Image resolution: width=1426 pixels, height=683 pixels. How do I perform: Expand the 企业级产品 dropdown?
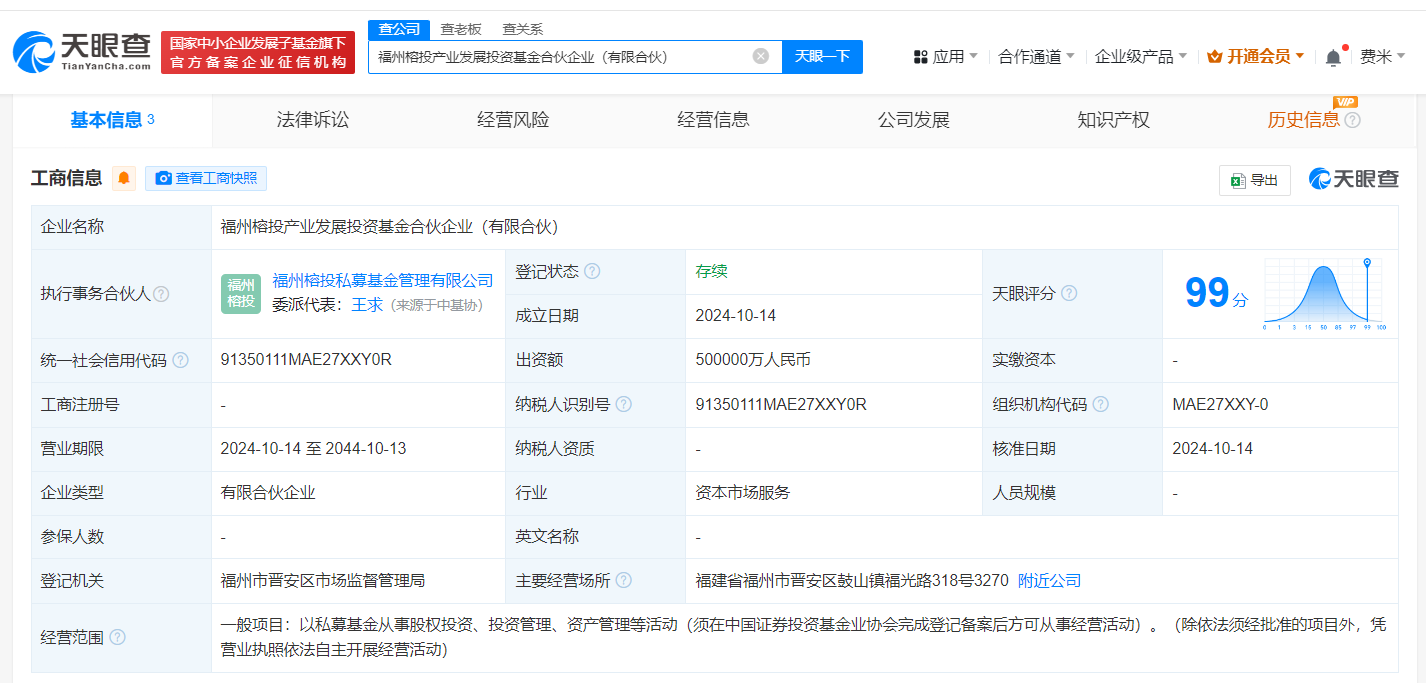(x=1140, y=57)
